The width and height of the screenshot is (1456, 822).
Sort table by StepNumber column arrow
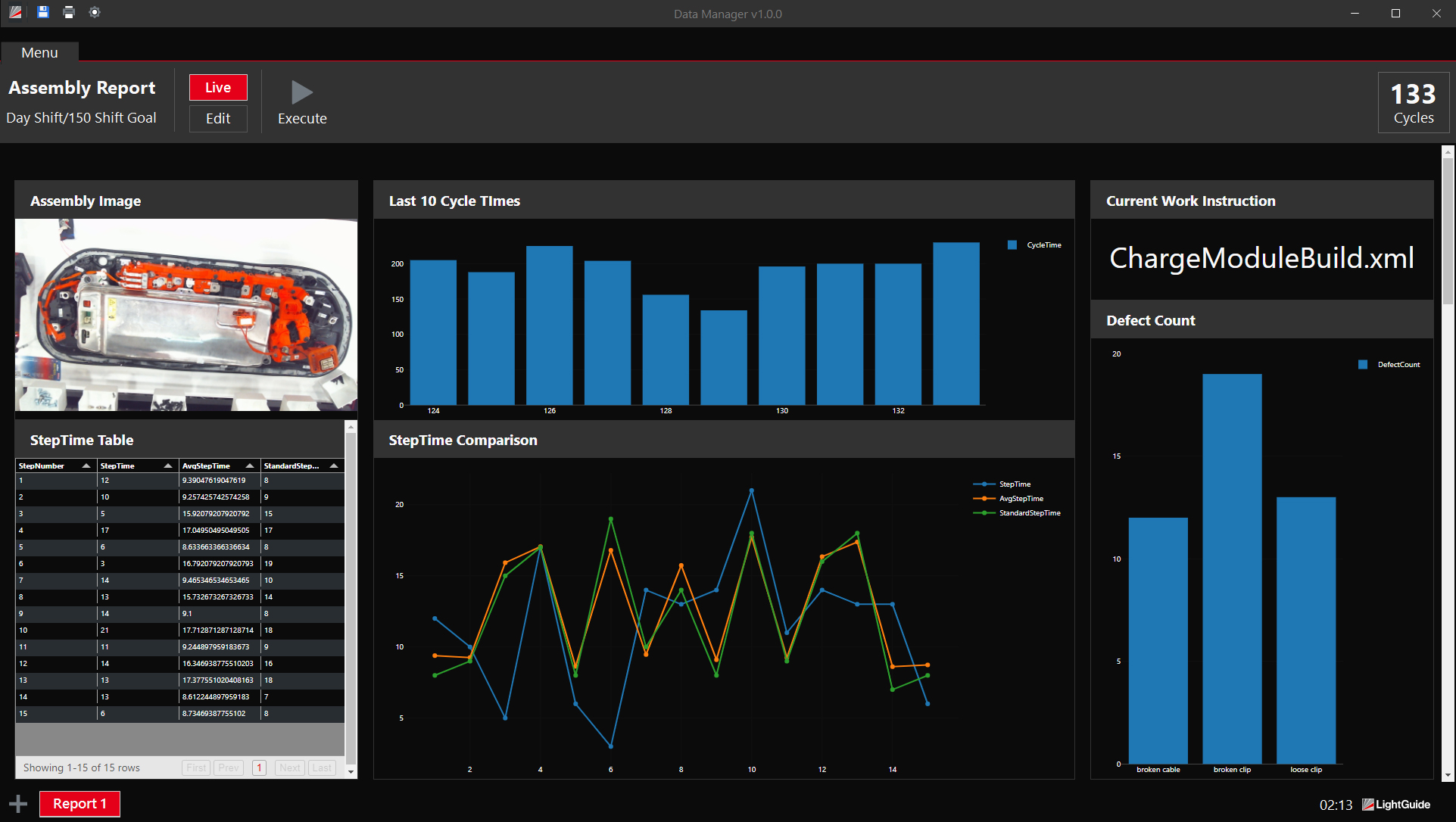pos(86,466)
